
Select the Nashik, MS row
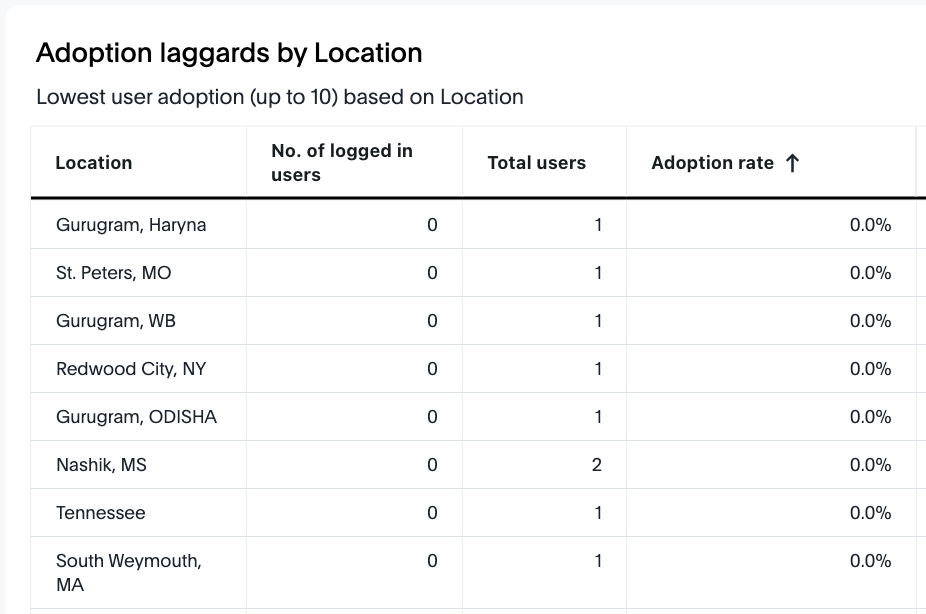101,465
